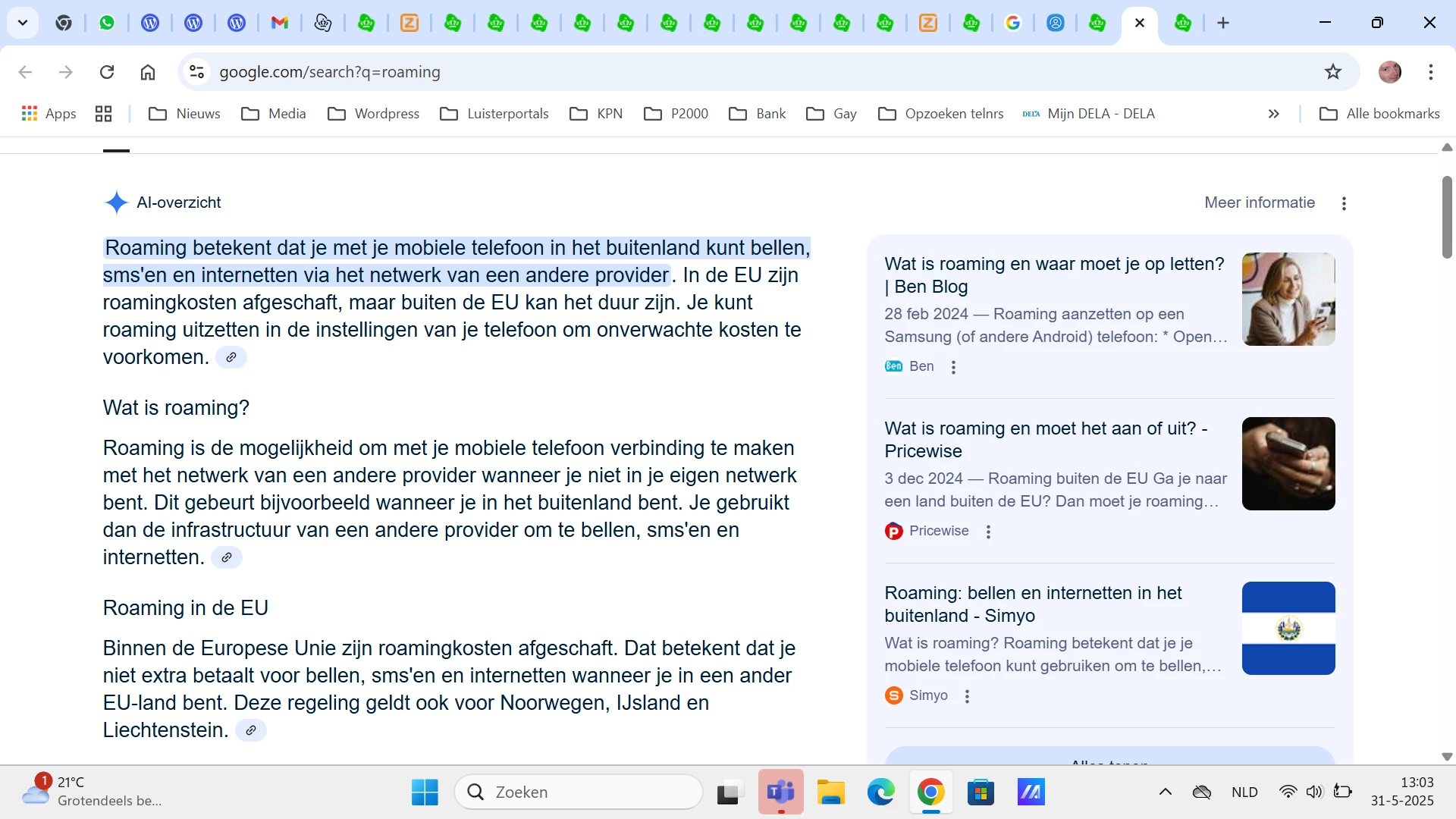Click the bookmark star icon in address bar
1456x819 pixels.
click(1332, 72)
